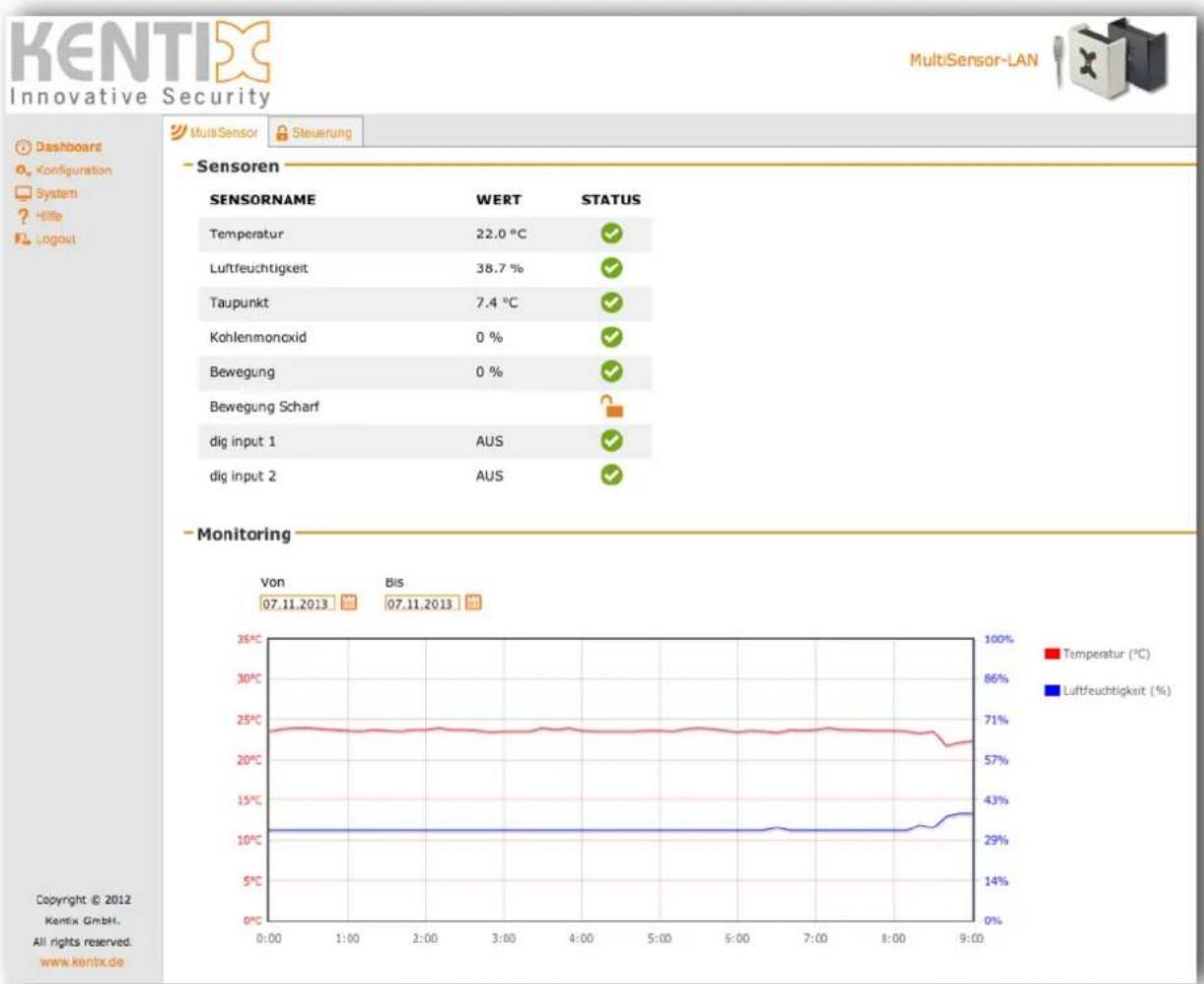
Task: Open the www.kentix.de footer link
Action: point(82,961)
